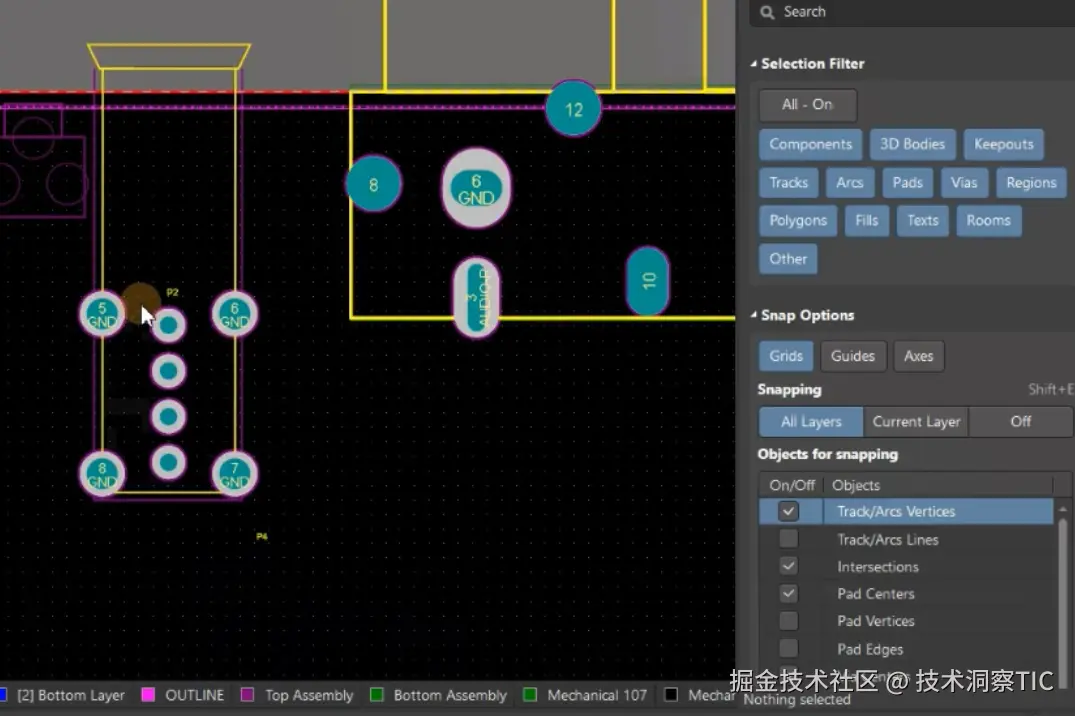Click the On/Off column header
Image resolution: width=1075 pixels, height=716 pixels.
tap(792, 486)
